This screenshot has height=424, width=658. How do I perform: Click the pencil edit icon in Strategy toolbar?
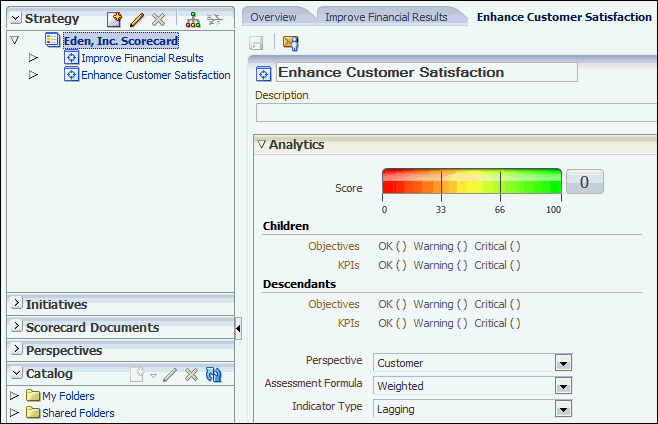click(x=137, y=19)
